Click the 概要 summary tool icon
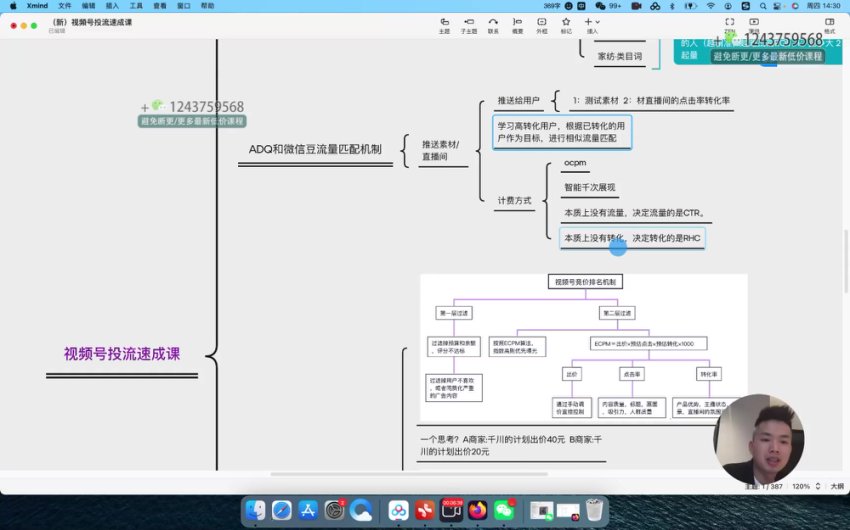 coord(517,22)
